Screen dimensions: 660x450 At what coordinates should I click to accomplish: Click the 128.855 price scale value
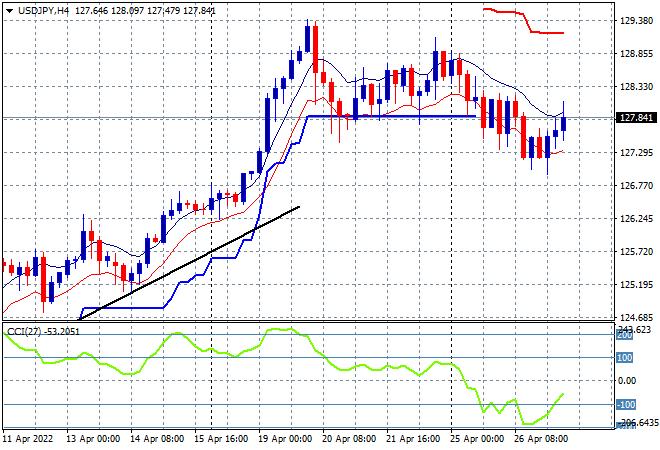tap(636, 53)
